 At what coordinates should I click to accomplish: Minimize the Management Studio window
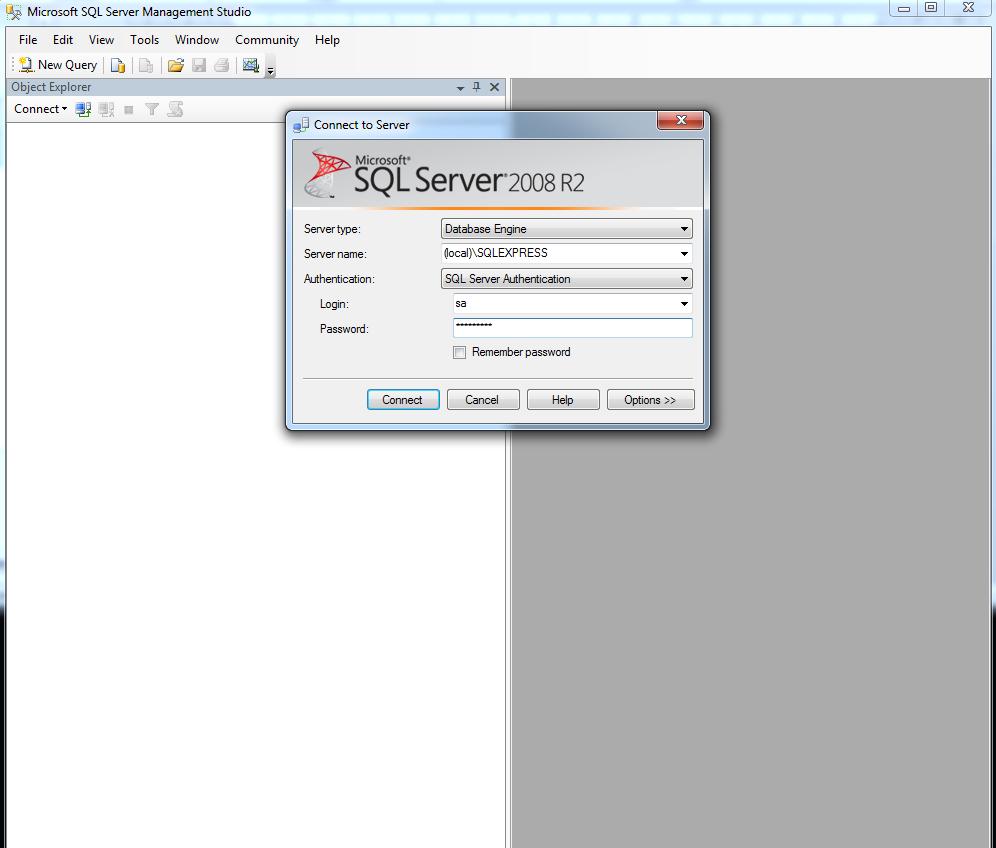pyautogui.click(x=904, y=8)
